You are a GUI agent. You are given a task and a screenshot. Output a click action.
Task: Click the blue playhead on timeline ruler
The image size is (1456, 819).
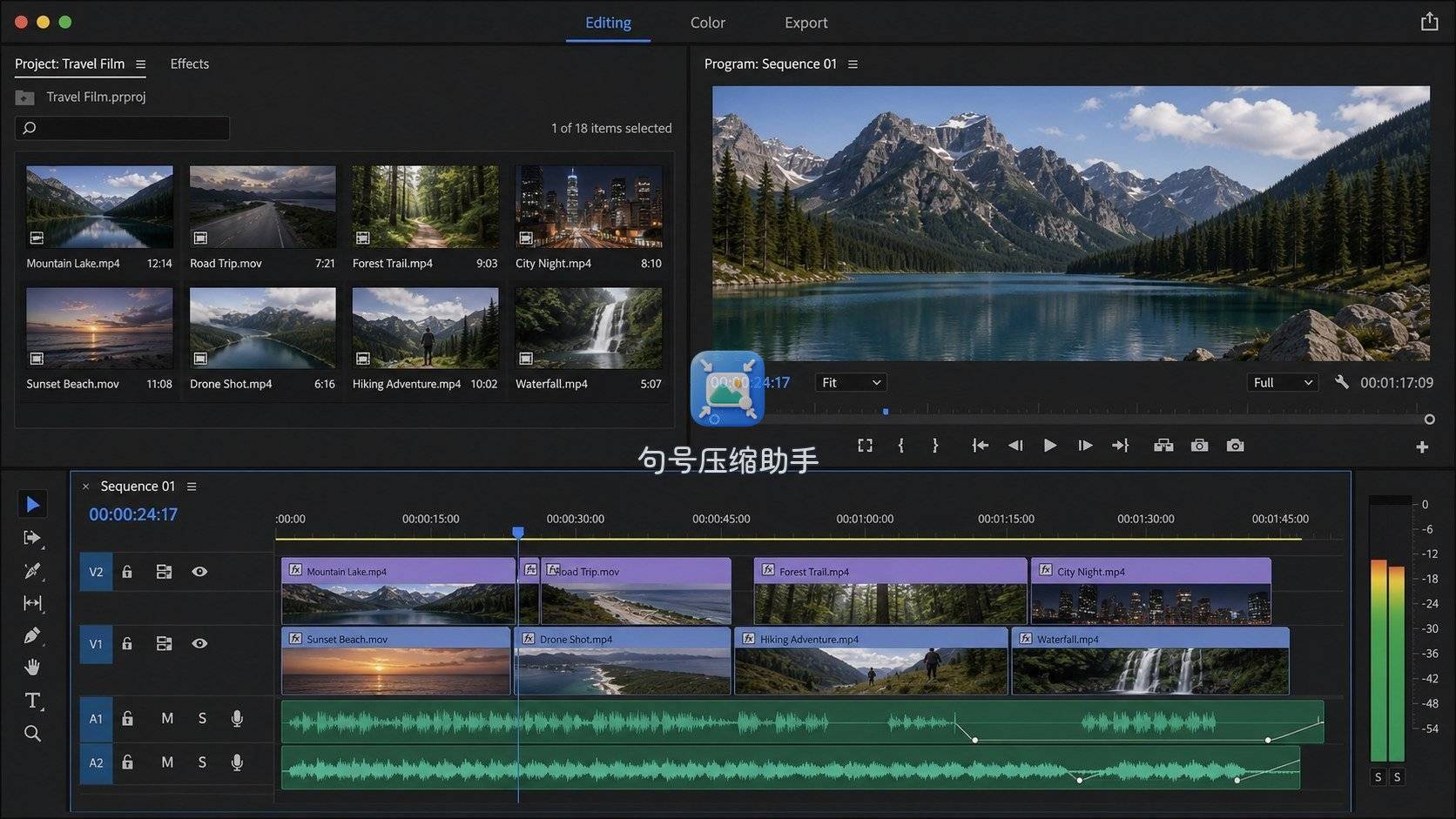pos(518,532)
